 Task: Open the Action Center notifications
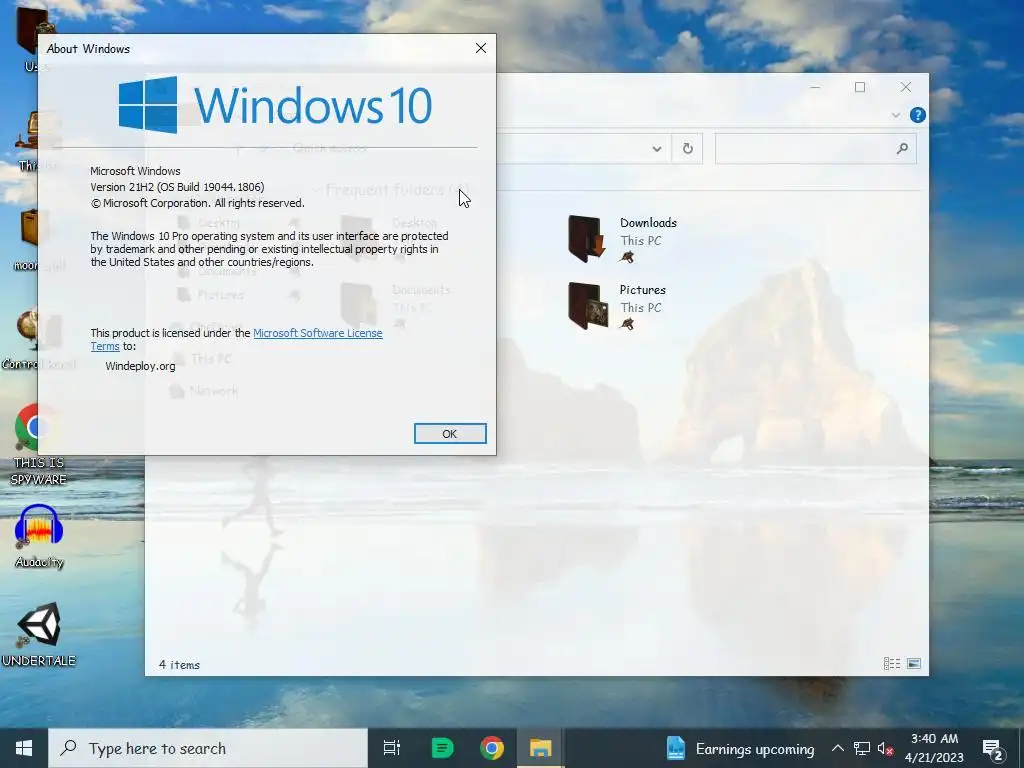pyautogui.click(x=993, y=748)
